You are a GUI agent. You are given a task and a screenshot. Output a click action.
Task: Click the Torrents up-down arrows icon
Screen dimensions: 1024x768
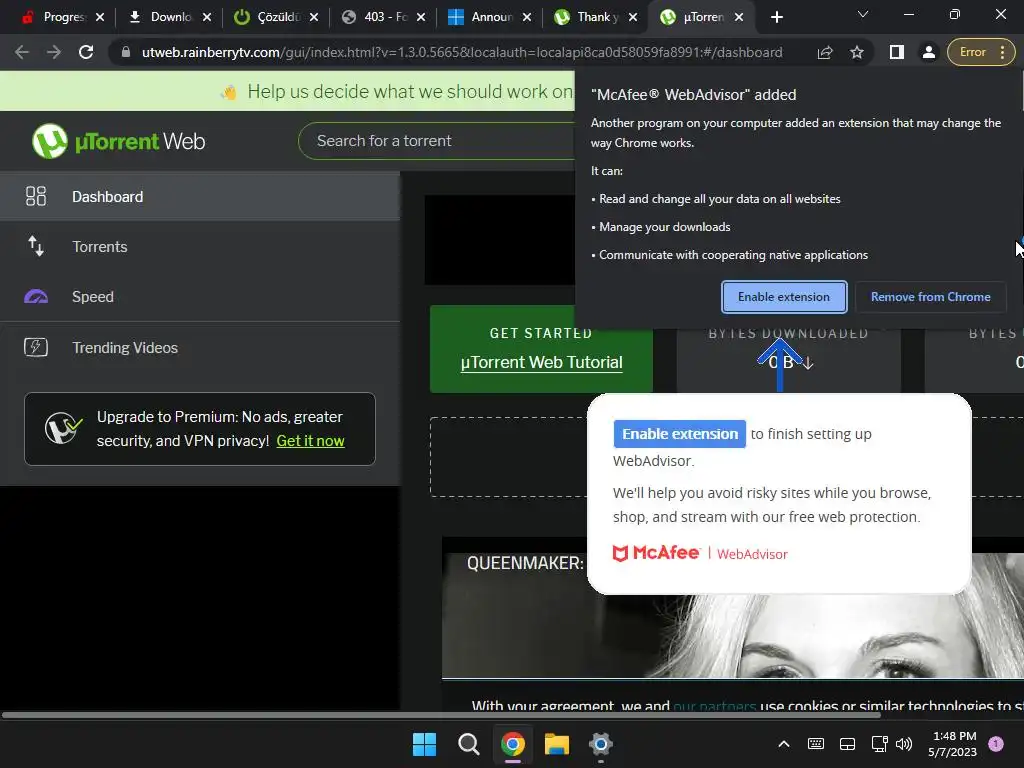pos(36,246)
